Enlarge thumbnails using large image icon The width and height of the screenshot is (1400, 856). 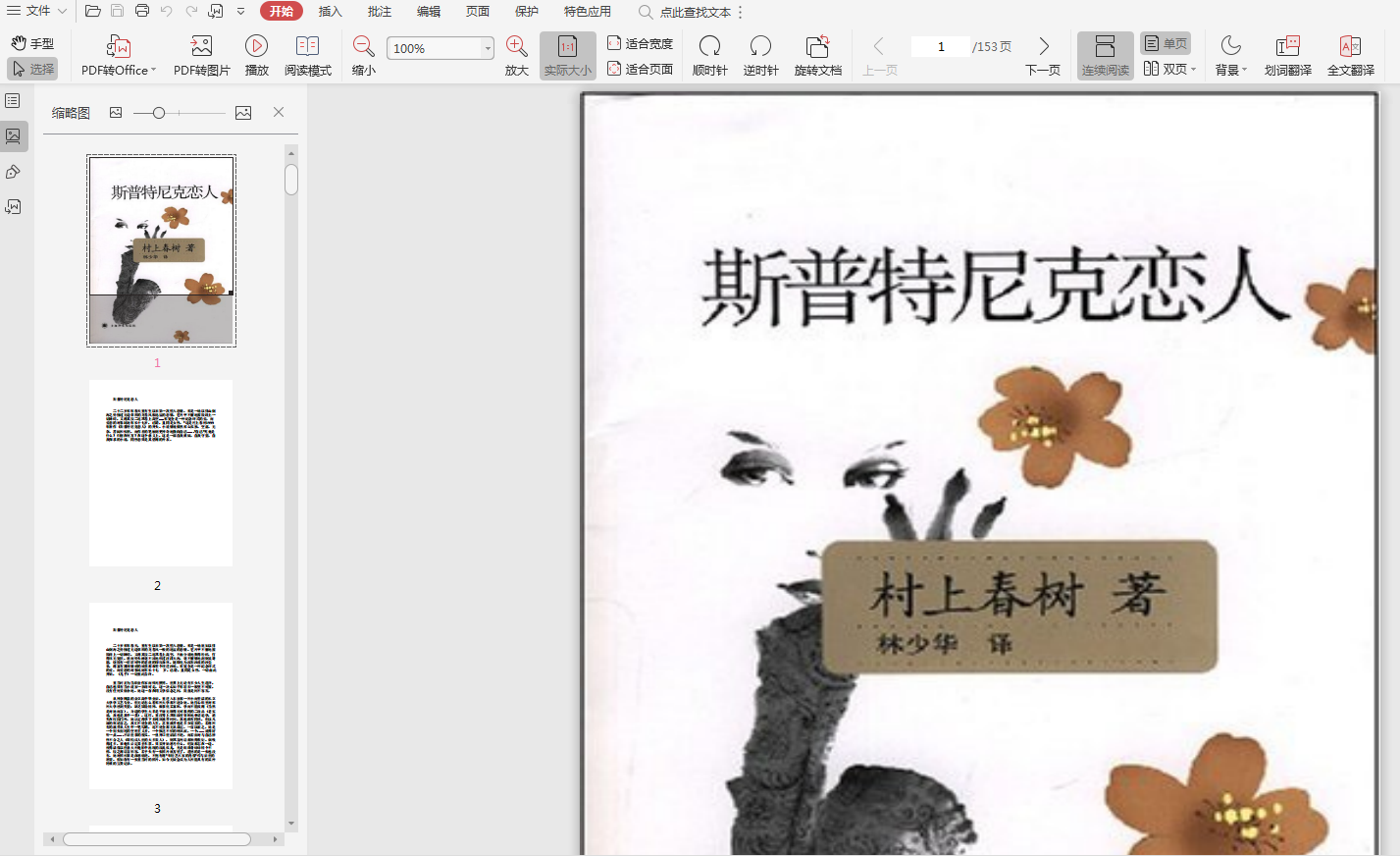point(243,113)
